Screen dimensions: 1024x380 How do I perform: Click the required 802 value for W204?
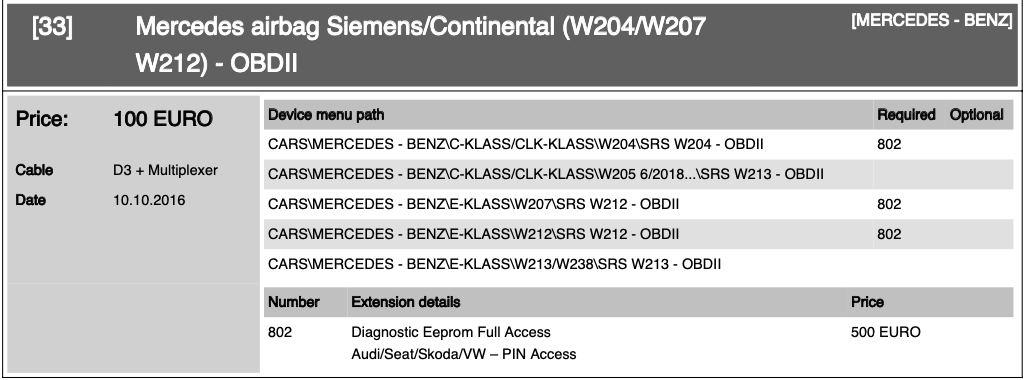(889, 144)
